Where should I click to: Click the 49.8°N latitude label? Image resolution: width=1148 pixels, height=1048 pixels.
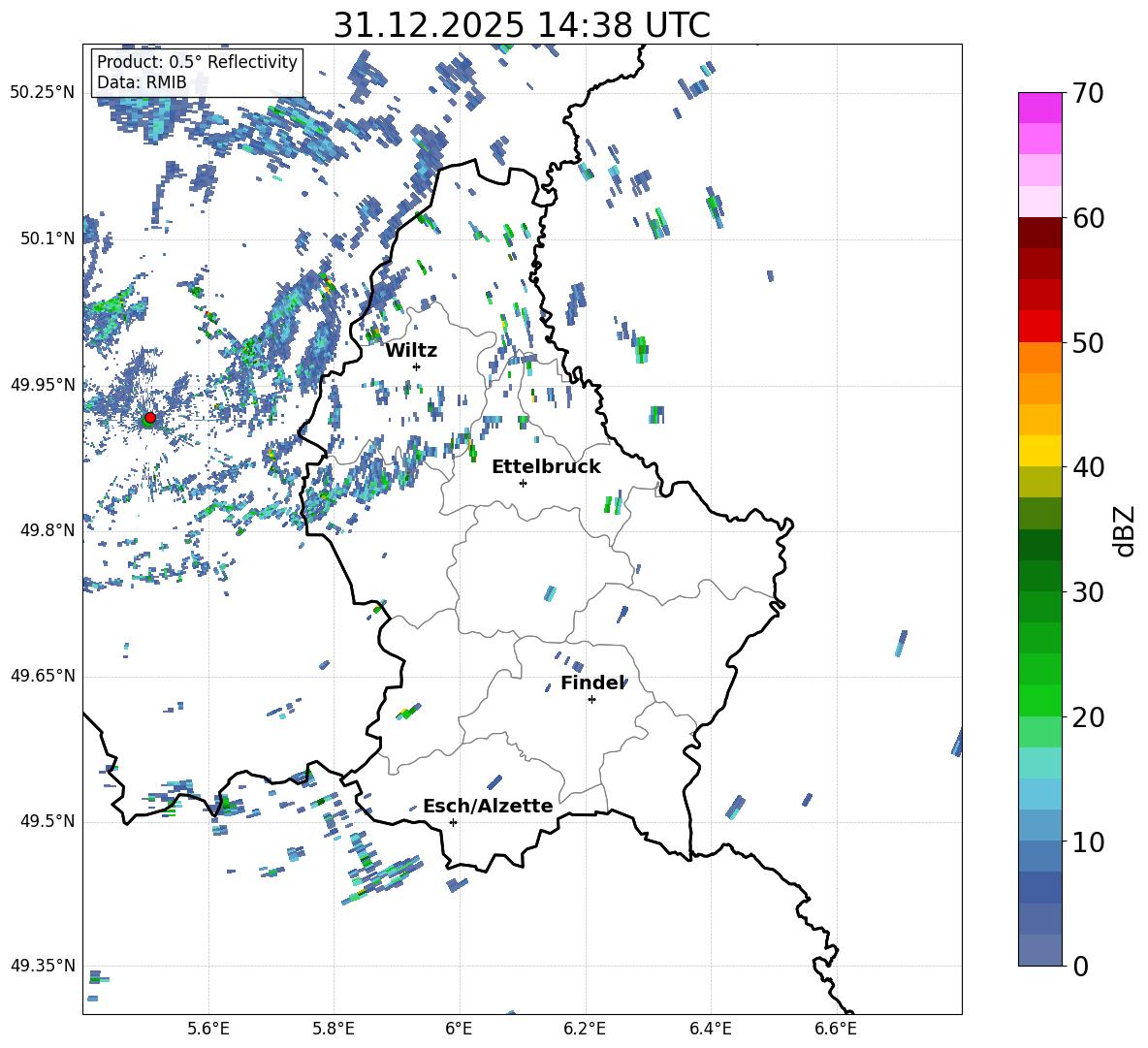tap(48, 530)
